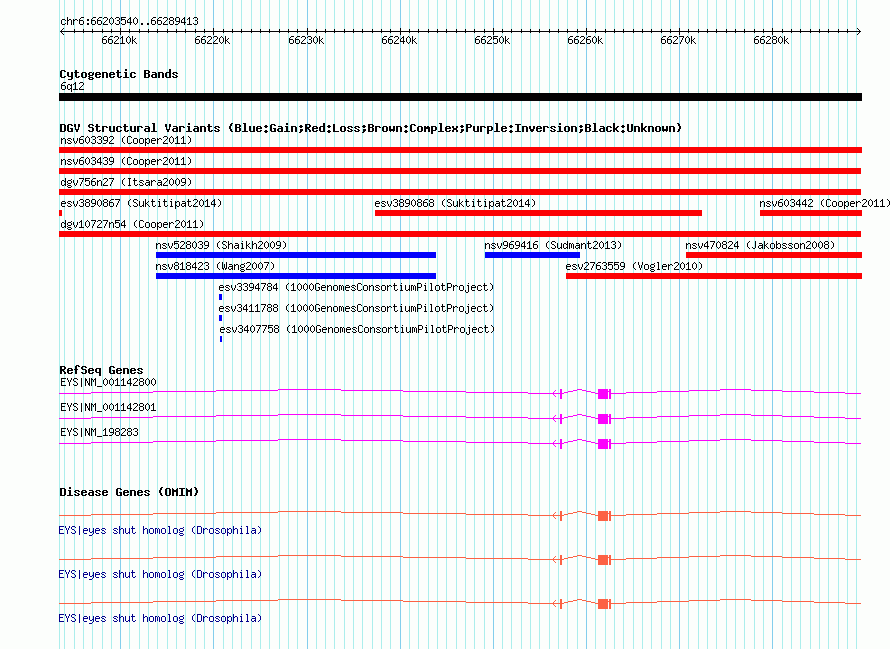Click the nsv470824 (Jakobsson2008) label
The width and height of the screenshot is (890, 649).
click(761, 245)
